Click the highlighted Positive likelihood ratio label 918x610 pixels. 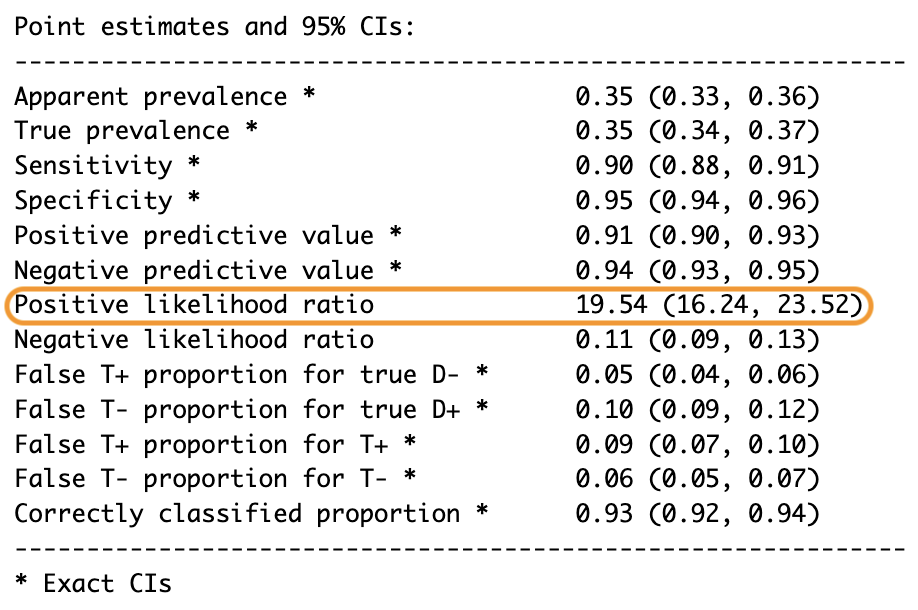coord(194,305)
